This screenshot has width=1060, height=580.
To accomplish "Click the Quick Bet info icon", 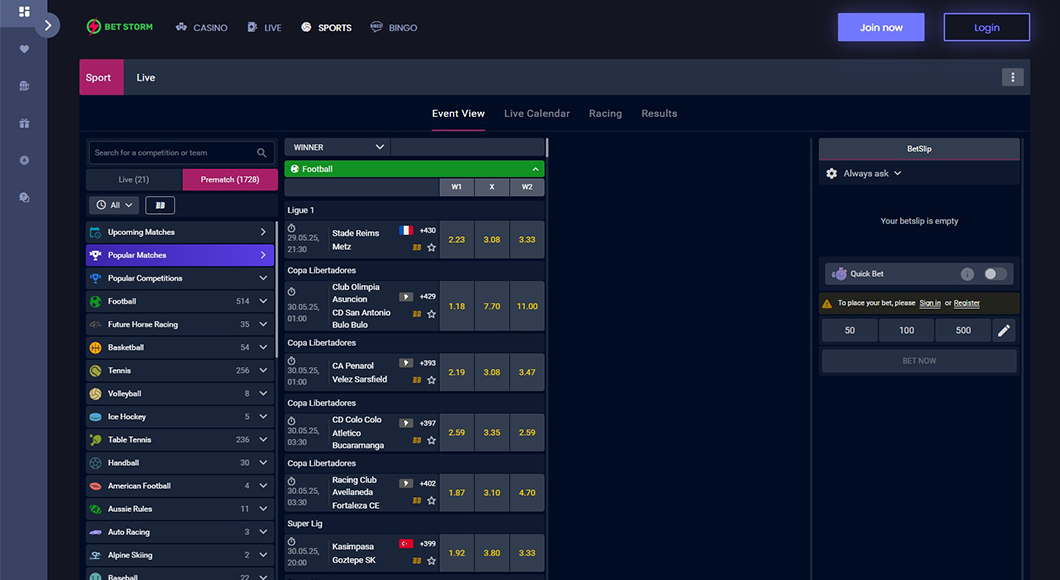I will click(967, 274).
